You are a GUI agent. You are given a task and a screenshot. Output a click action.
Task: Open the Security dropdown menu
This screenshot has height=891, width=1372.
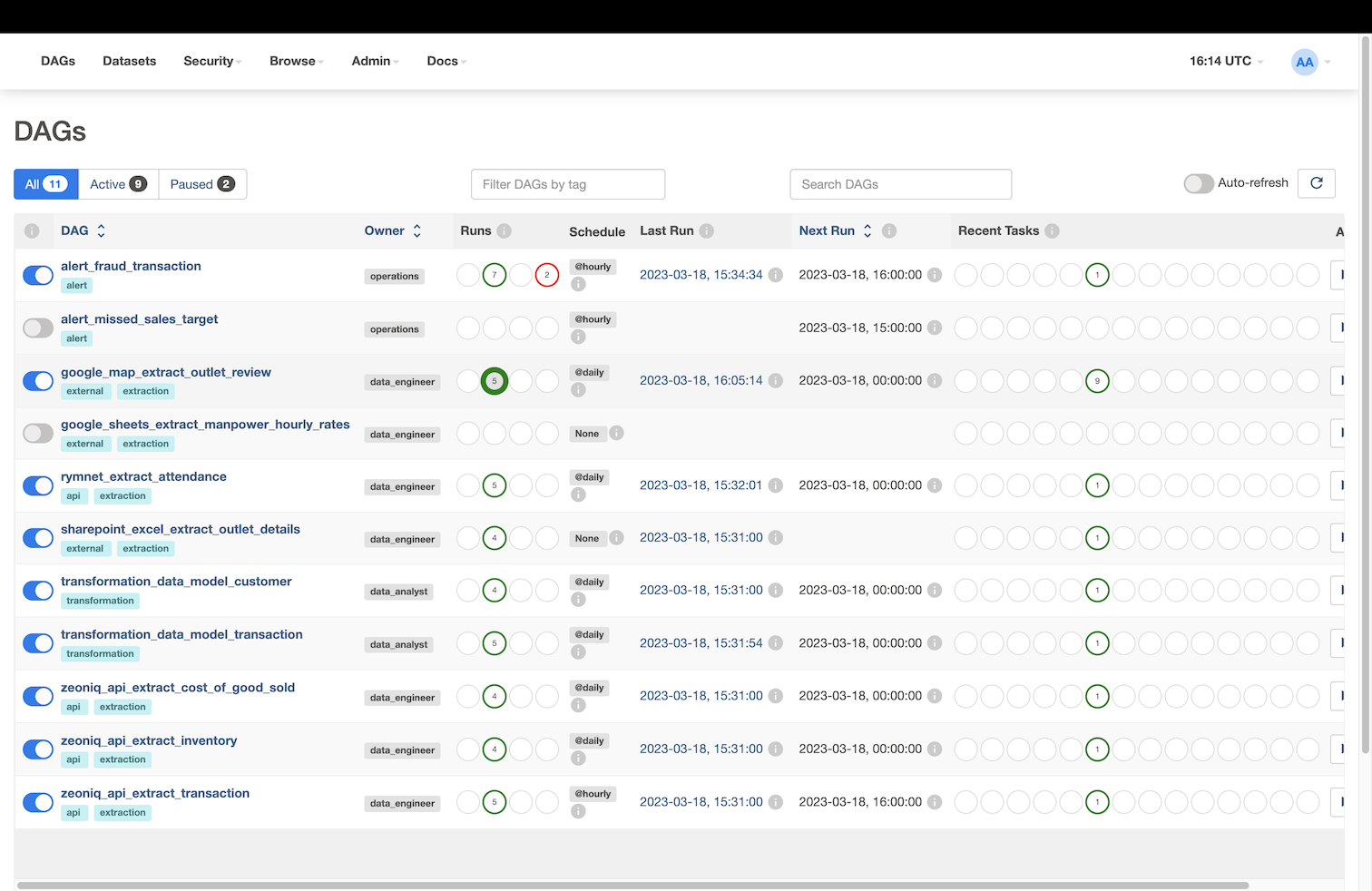[x=212, y=61]
